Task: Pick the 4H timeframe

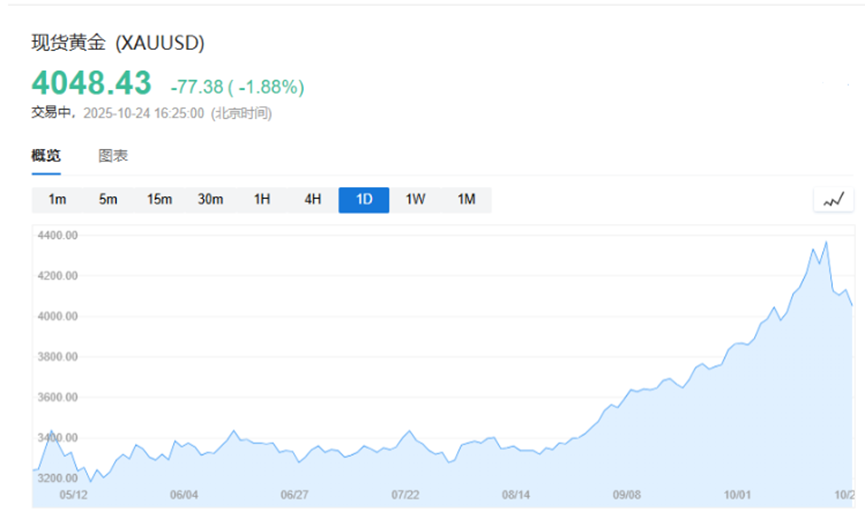Action: (x=313, y=200)
